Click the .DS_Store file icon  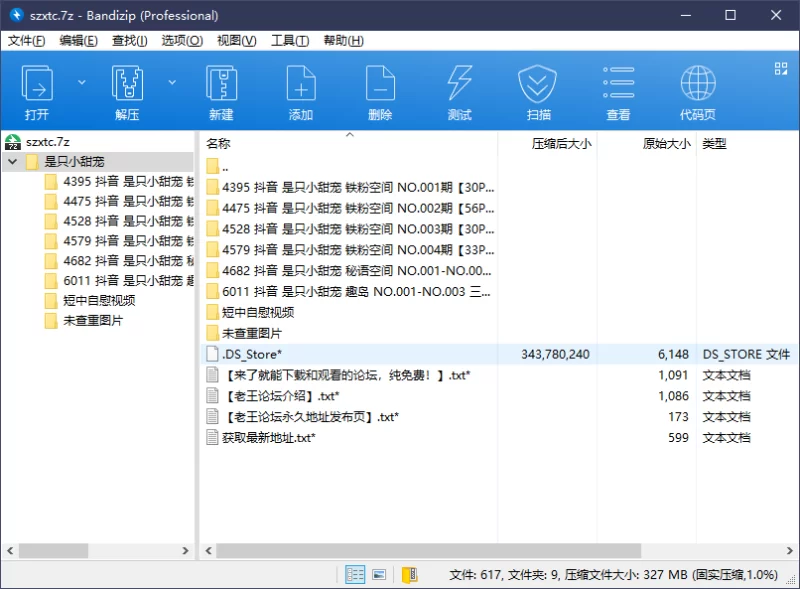pyautogui.click(x=212, y=354)
